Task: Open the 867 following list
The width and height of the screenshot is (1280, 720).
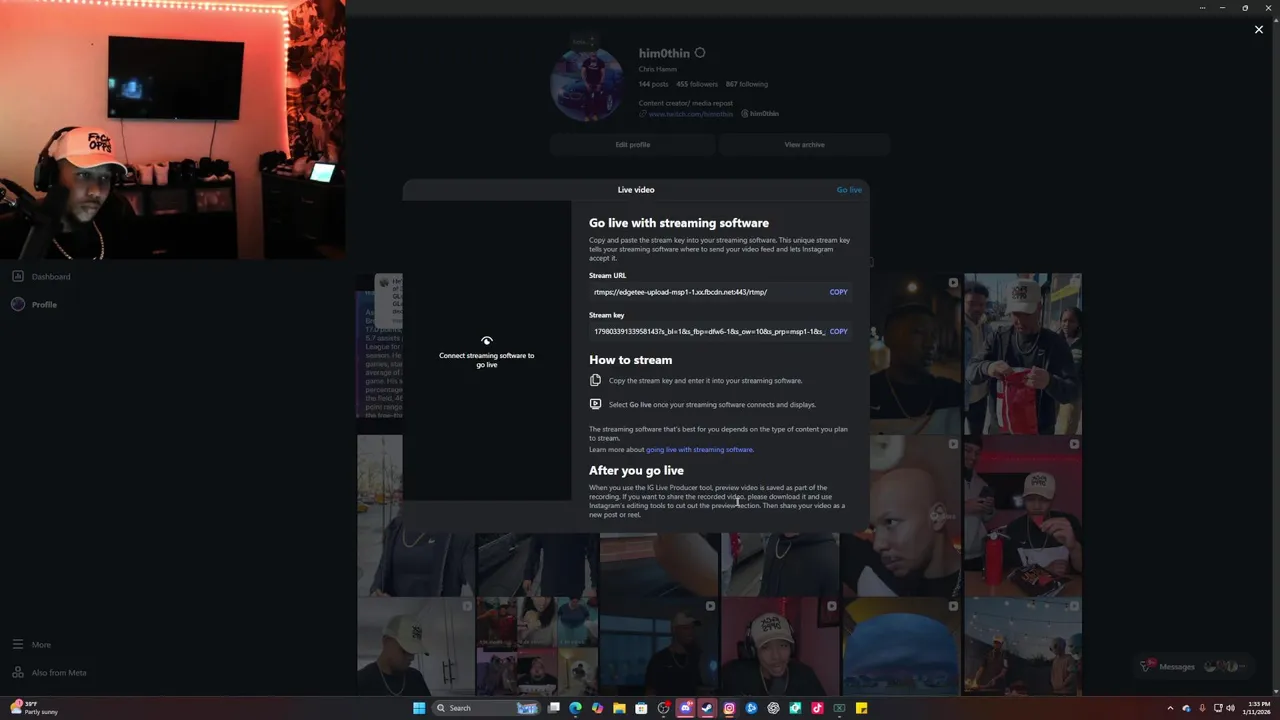Action: tap(747, 84)
